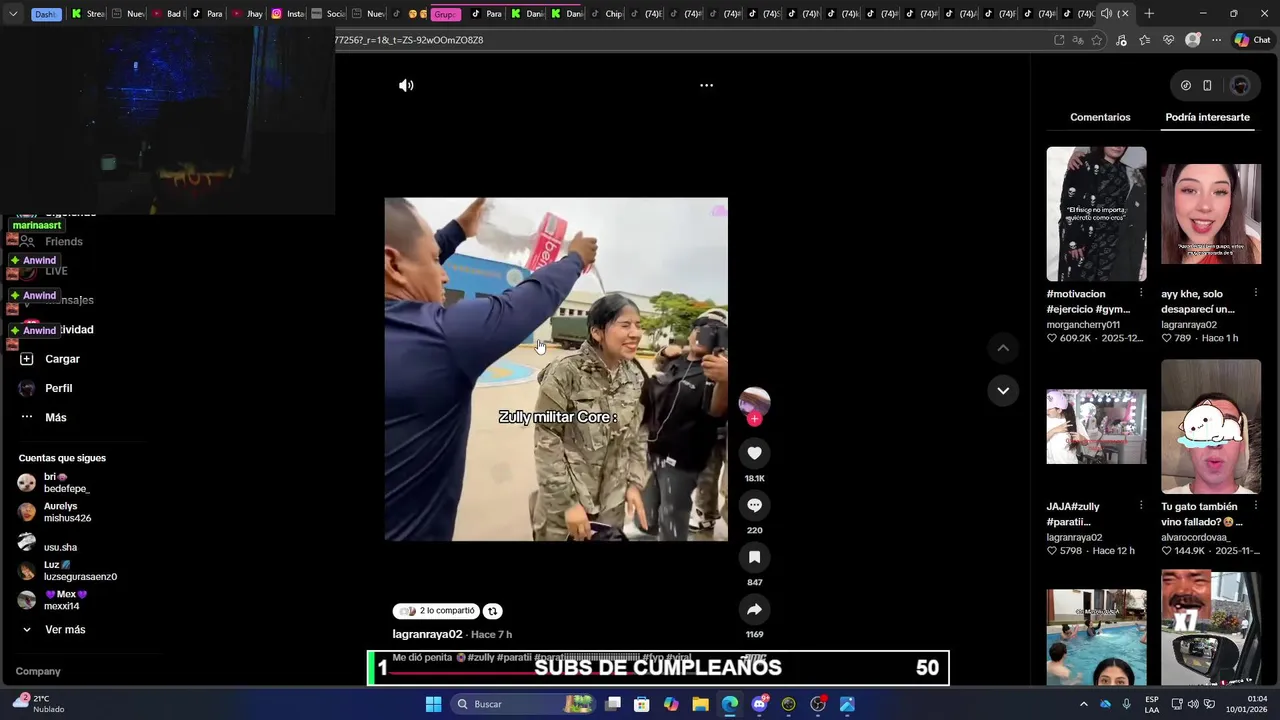
Task: Open Edge media control music icon
Action: [x=1121, y=40]
